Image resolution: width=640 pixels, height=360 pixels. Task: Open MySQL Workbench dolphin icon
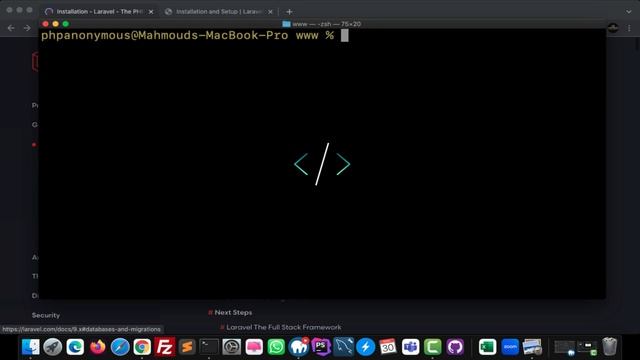tap(343, 347)
